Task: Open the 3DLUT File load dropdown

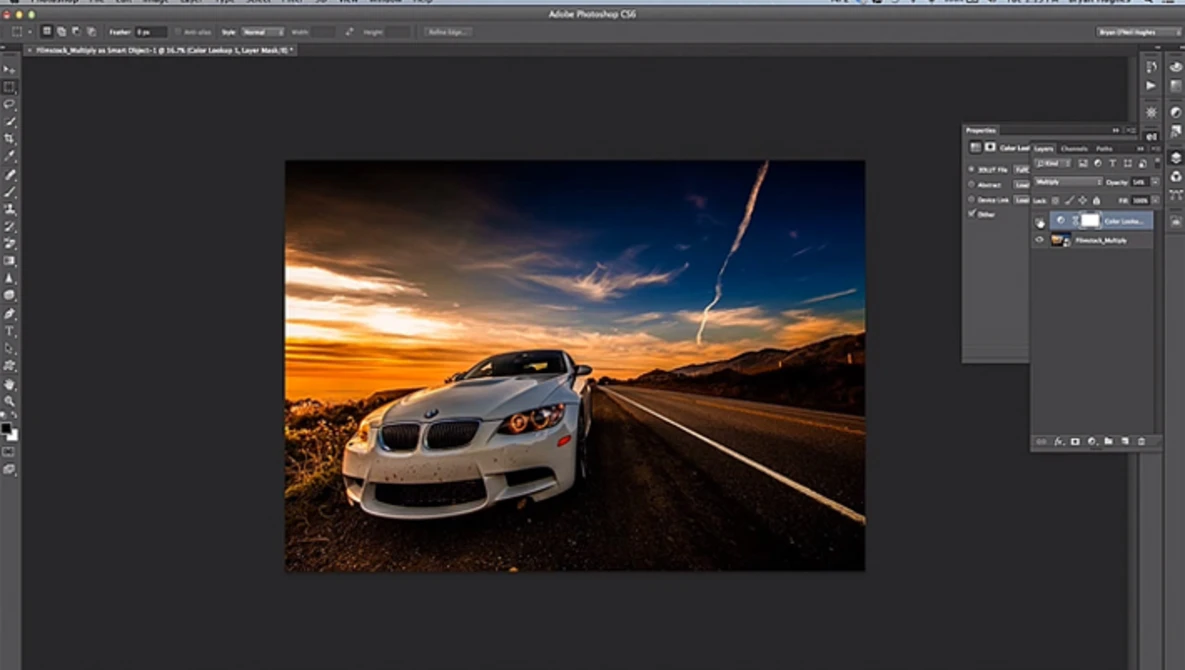Action: point(1022,169)
